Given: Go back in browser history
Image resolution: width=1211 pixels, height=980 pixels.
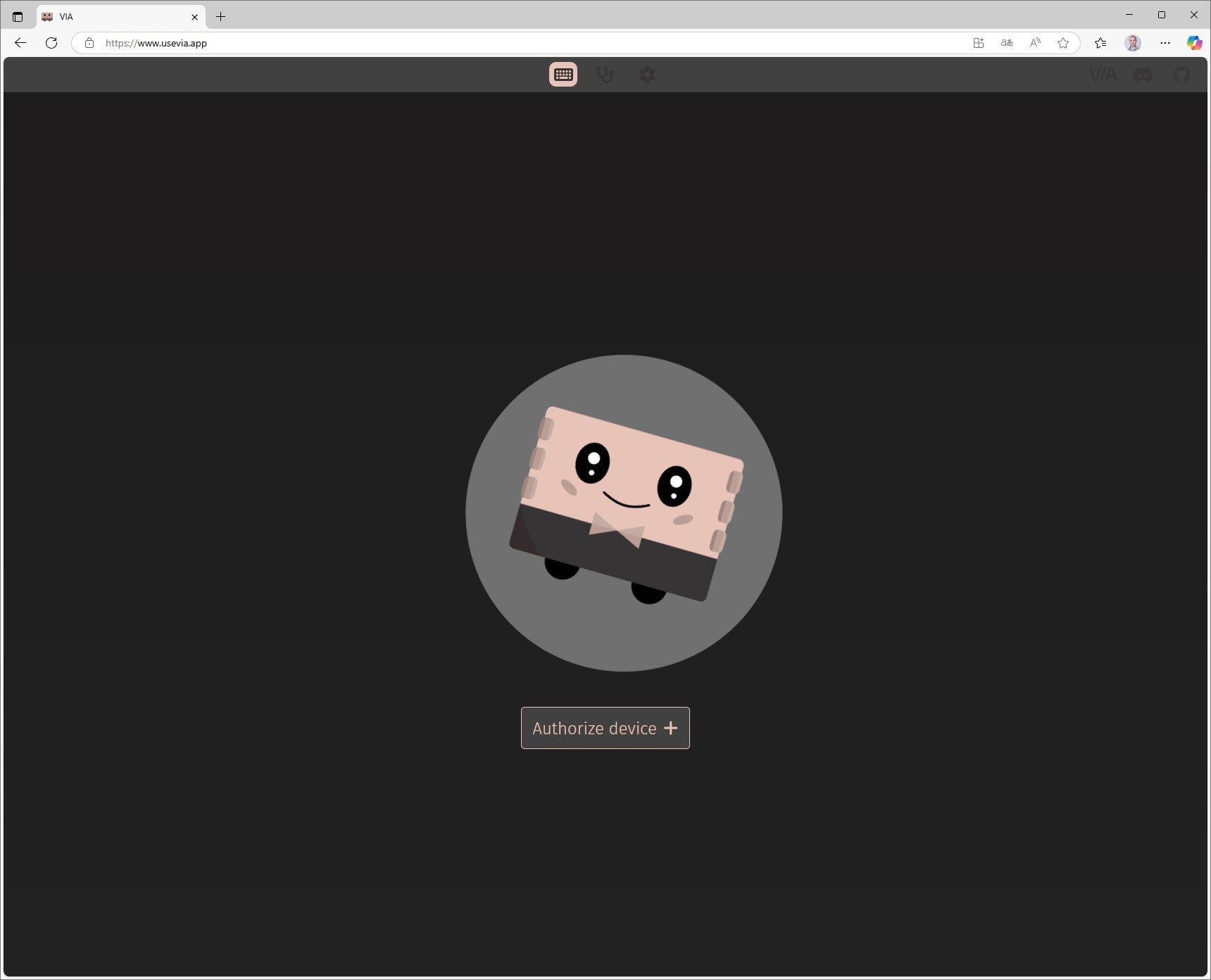Looking at the screenshot, I should click(20, 43).
